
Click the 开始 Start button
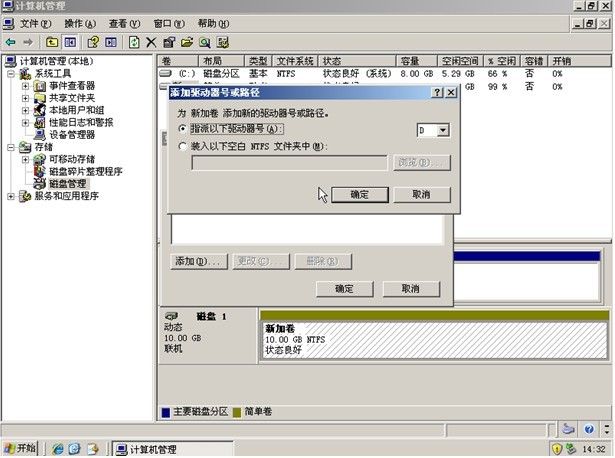[20, 448]
